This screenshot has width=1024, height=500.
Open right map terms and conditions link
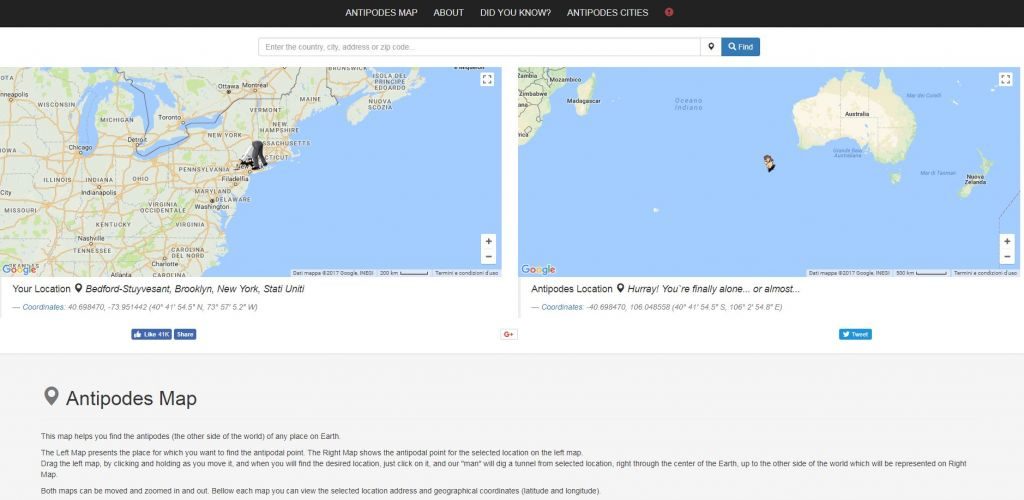[x=985, y=273]
